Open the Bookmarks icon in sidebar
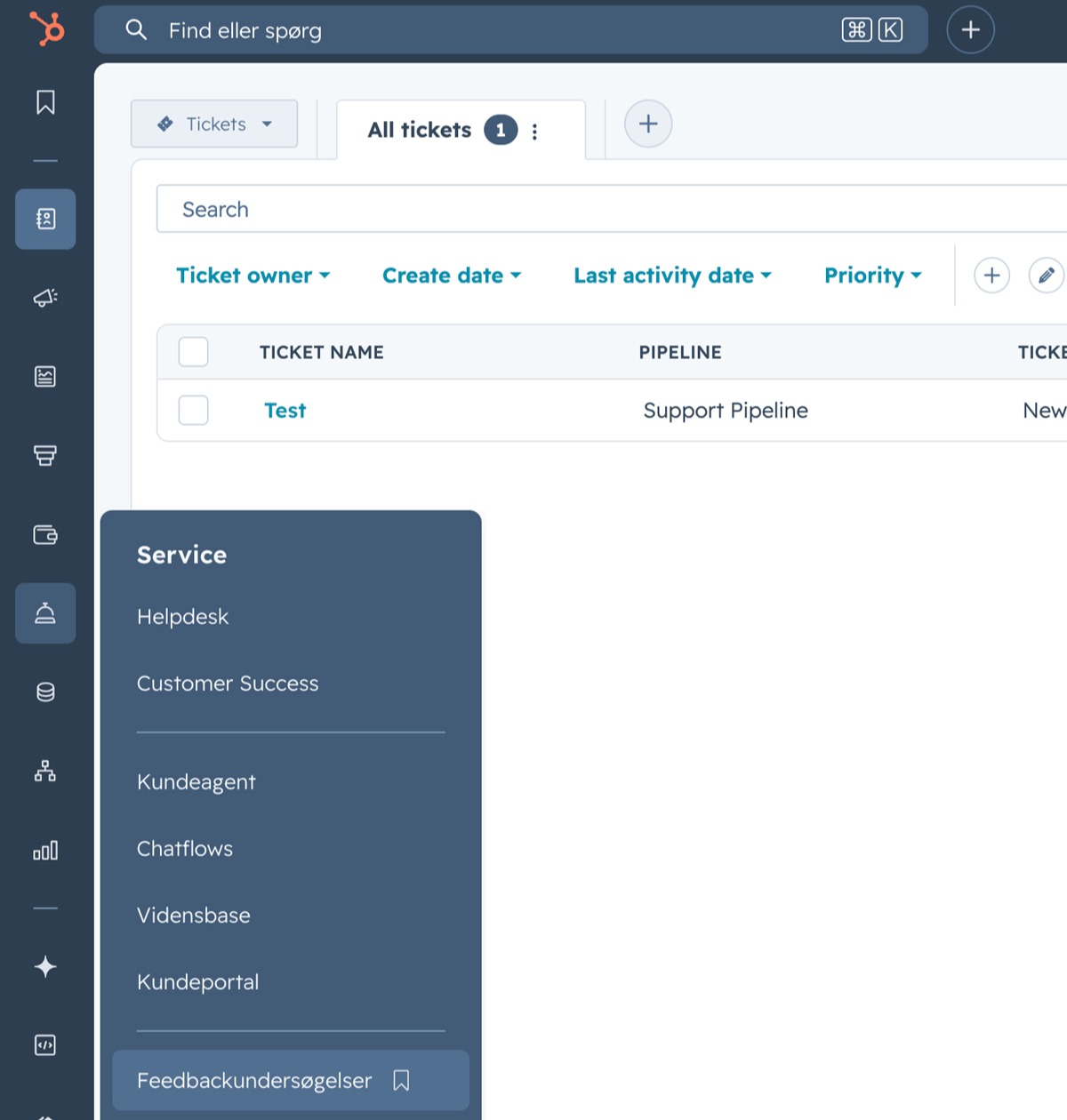 [45, 102]
